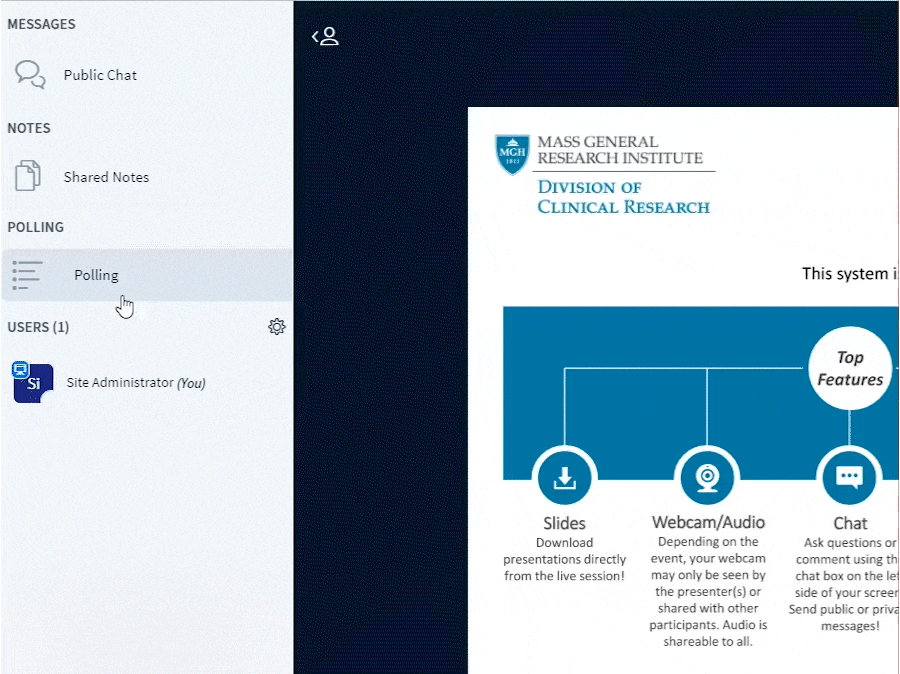This screenshot has width=900, height=674.
Task: Toggle the users and messages panel
Action: (x=325, y=37)
